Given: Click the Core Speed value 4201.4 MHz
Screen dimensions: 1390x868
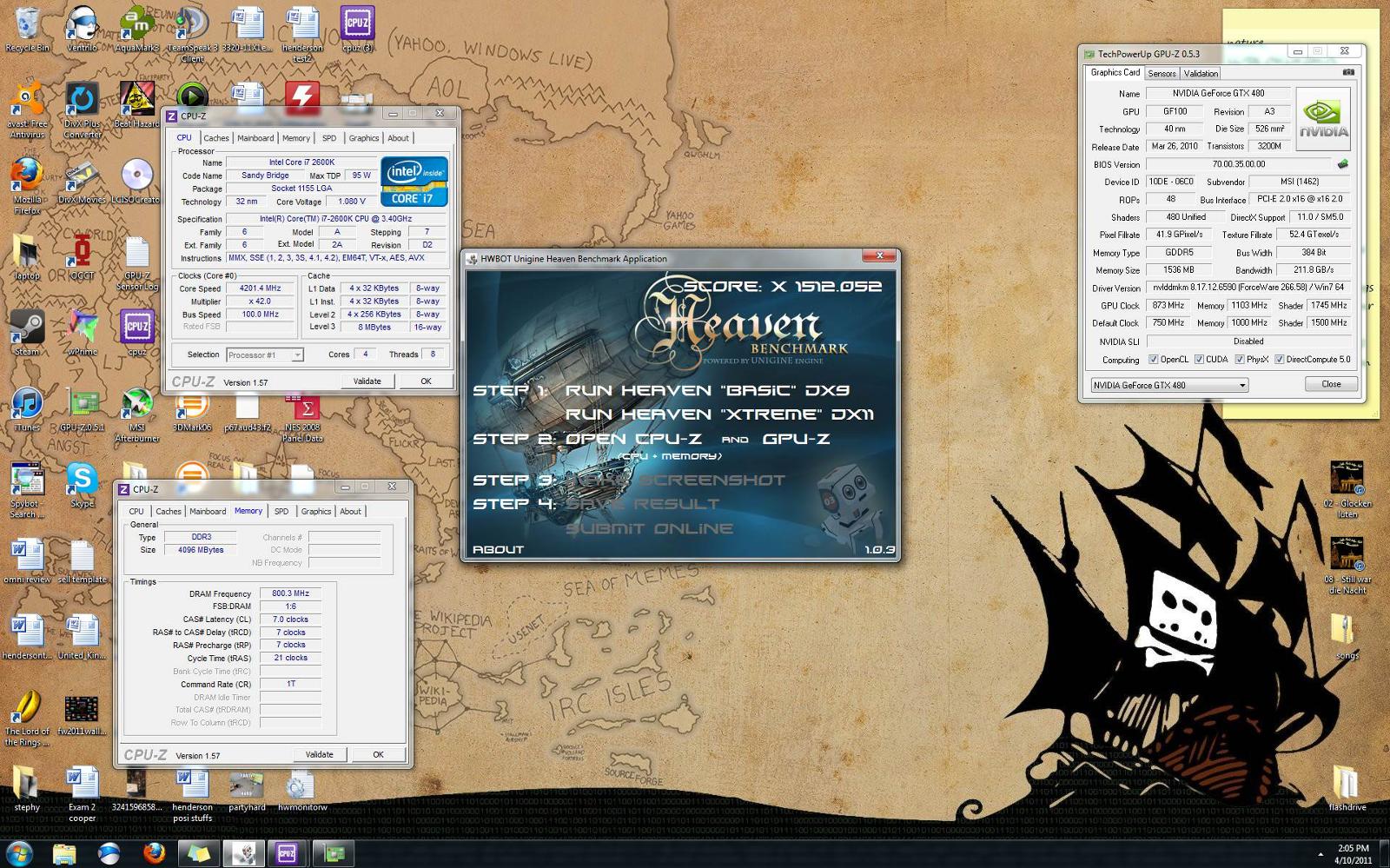Looking at the screenshot, I should (261, 288).
